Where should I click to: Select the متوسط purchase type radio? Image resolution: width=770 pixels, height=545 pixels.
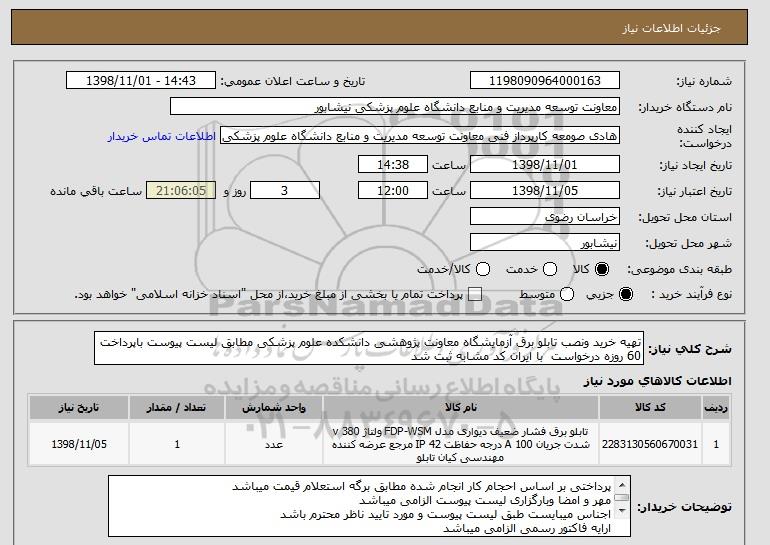click(567, 294)
